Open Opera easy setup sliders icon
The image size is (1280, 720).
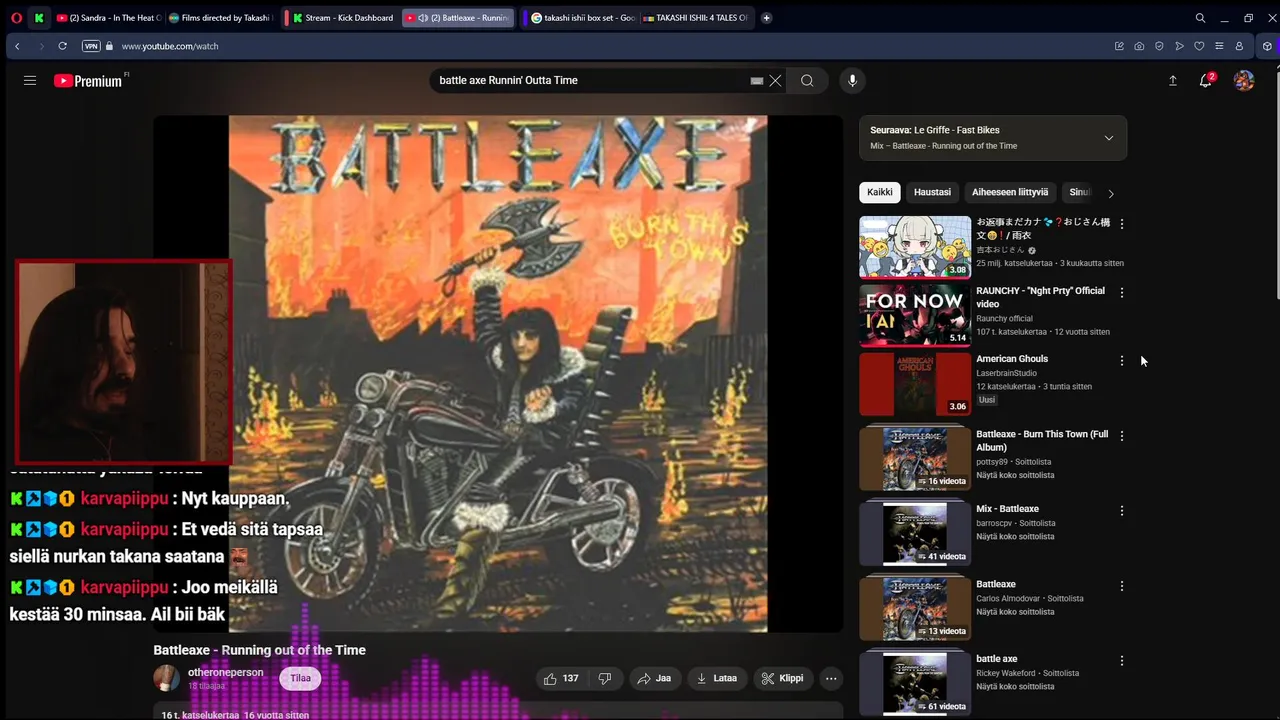coord(1219,46)
